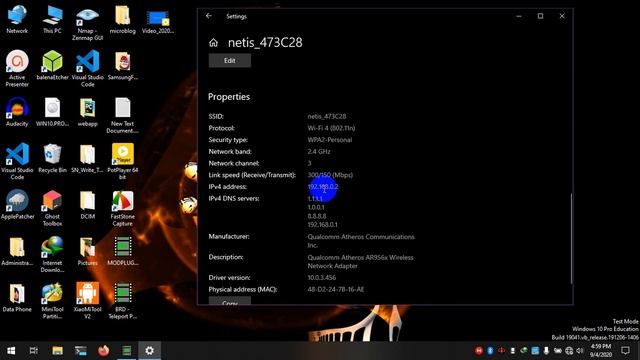The width and height of the screenshot is (640, 360).
Task: Select the Nmap - Zenmap GUI shortcut
Action: coord(87,24)
